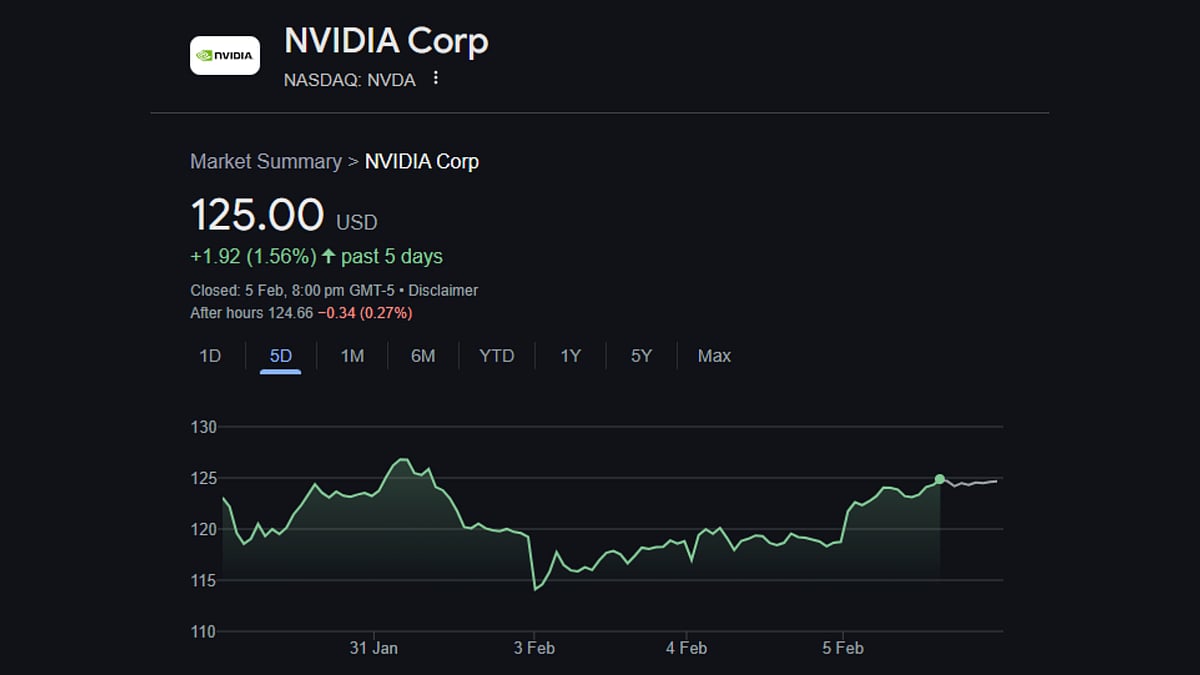
Task: Open the Disclaimer link
Action: 444,290
